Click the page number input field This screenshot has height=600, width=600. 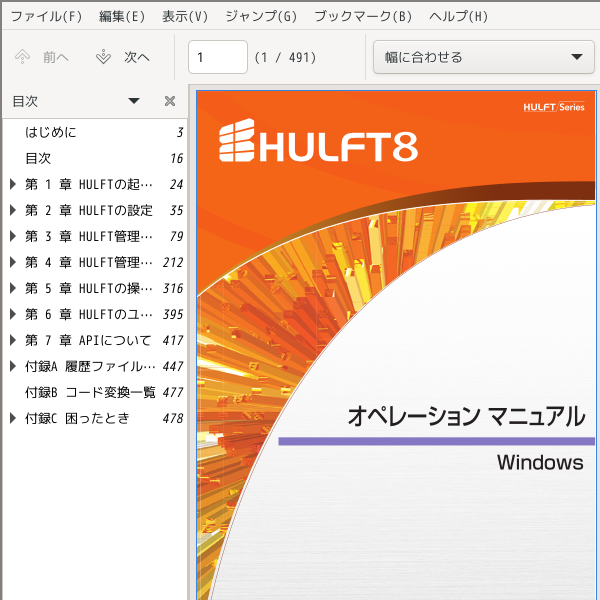(218, 57)
